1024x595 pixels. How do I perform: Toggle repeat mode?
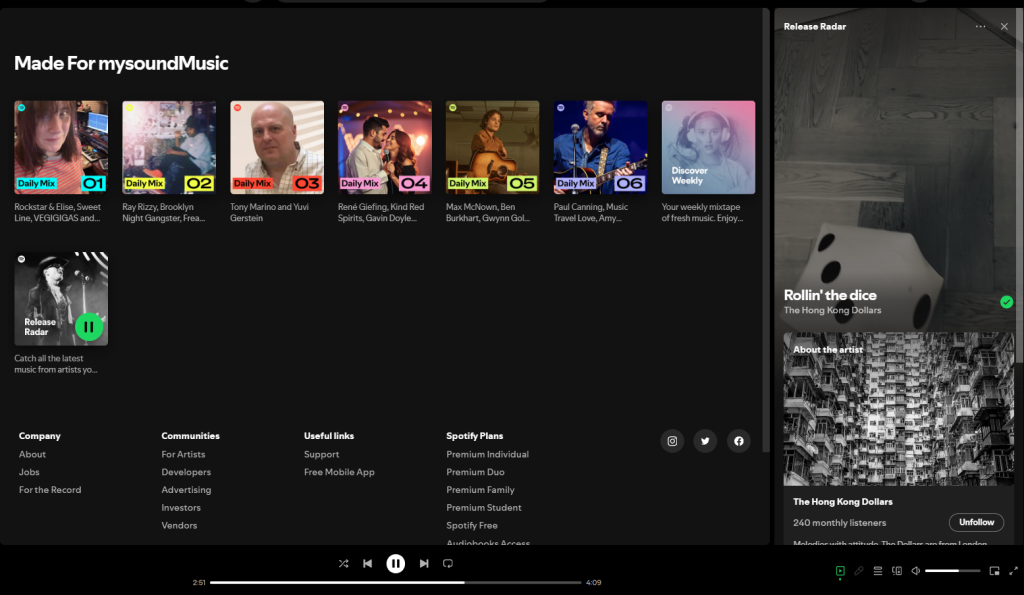tap(448, 563)
